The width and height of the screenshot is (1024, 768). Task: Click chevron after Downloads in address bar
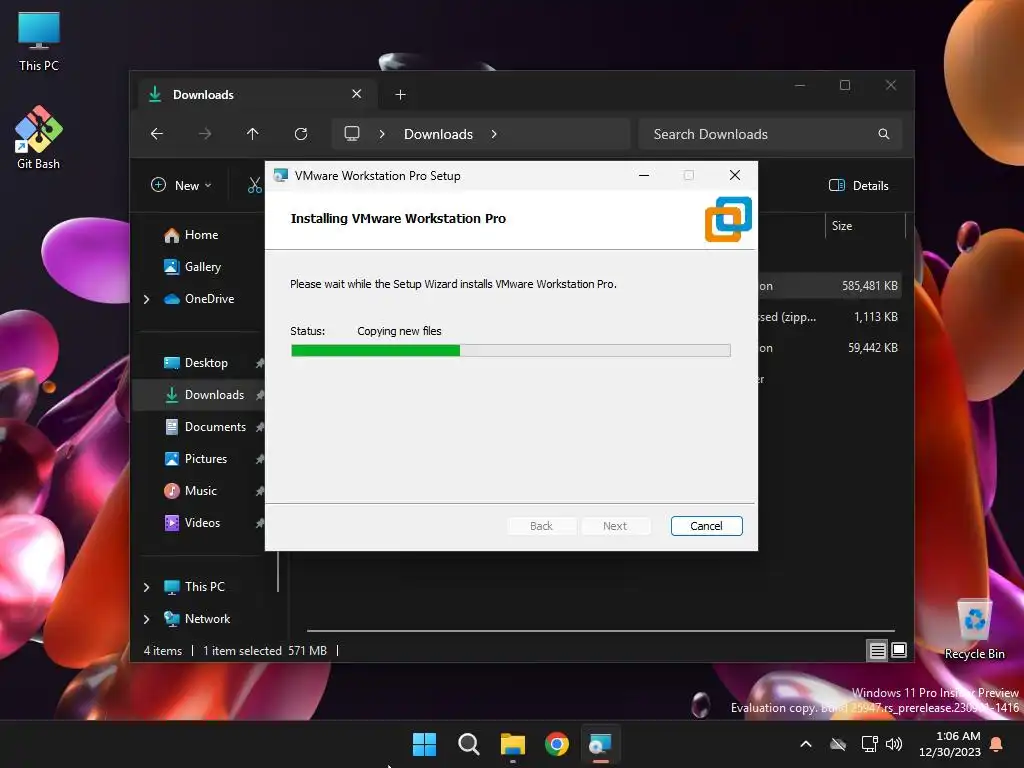494,134
